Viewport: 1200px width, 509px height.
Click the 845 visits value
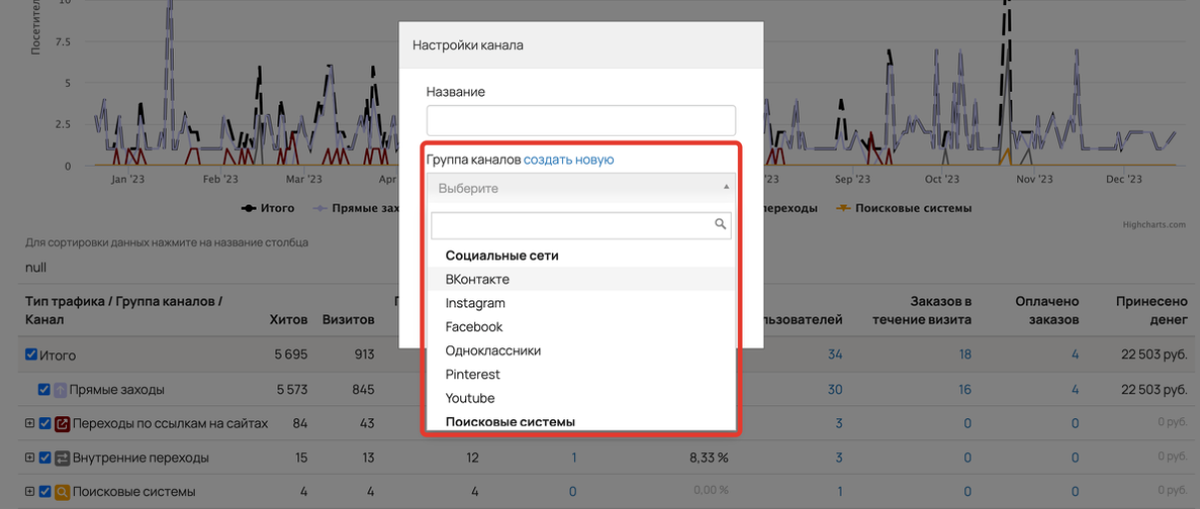coord(362,389)
